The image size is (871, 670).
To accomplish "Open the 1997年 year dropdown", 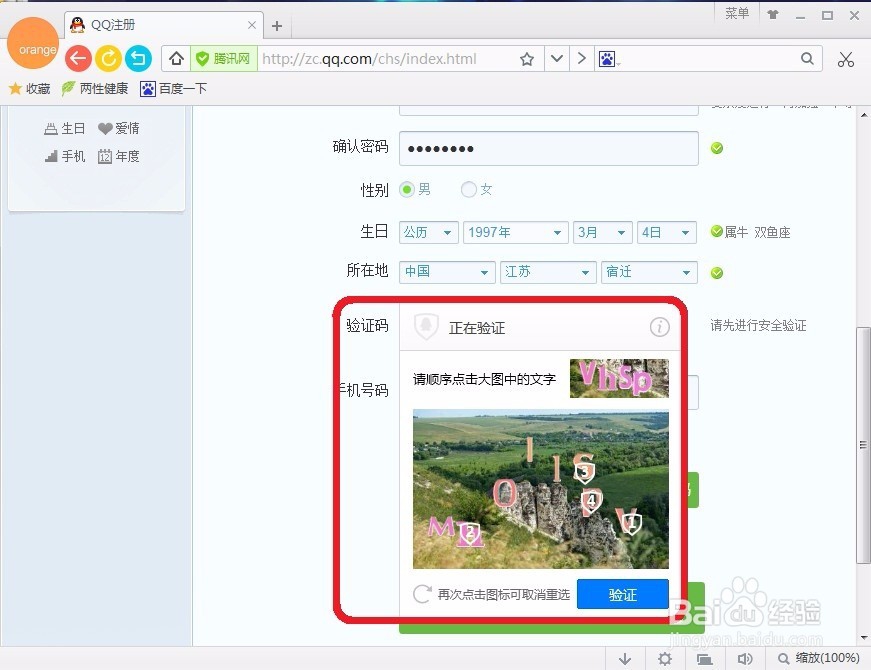I will (x=515, y=232).
